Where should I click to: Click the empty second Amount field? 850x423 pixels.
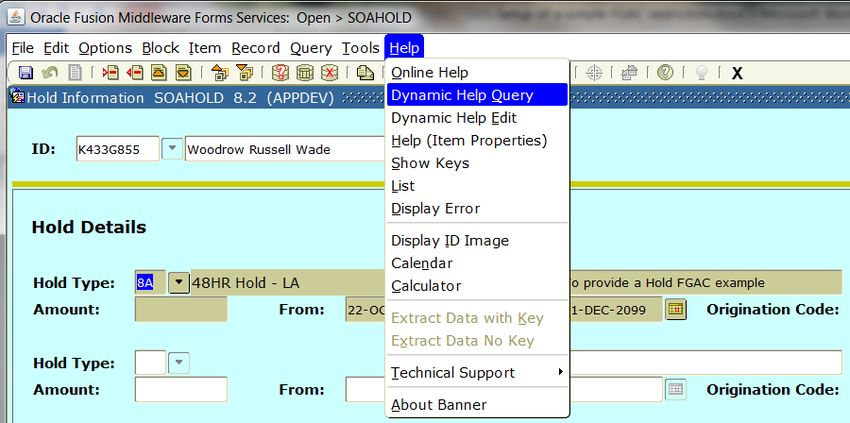[181, 389]
